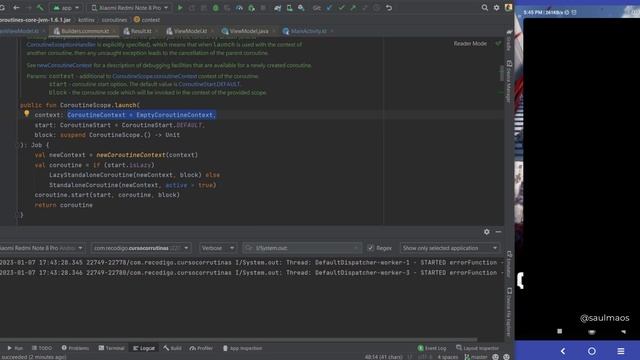The height and width of the screenshot is (360, 640).
Task: Open Search Everywhere magnifier icon
Action: click(484, 8)
